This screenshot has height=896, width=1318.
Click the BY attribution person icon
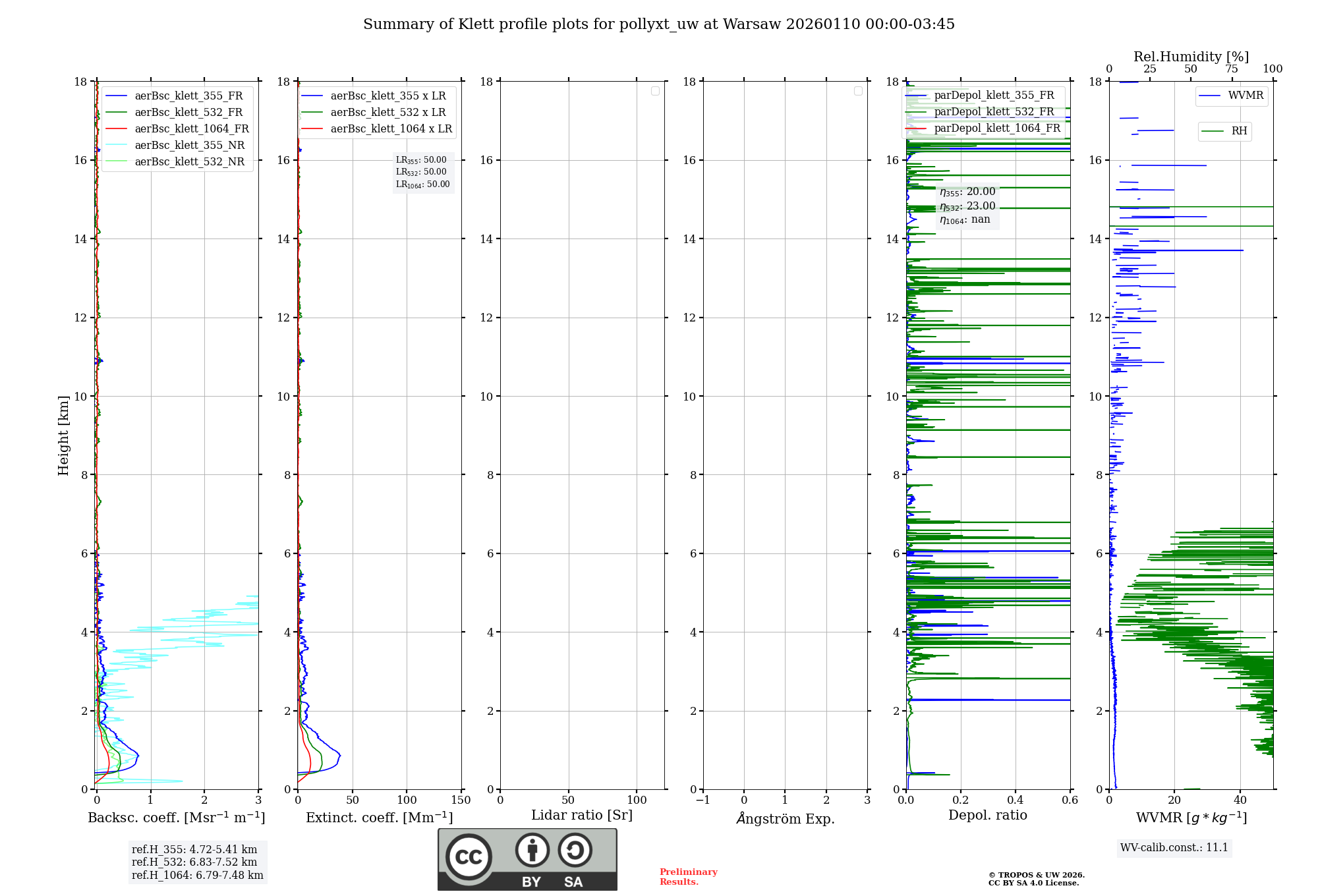pyautogui.click(x=532, y=850)
